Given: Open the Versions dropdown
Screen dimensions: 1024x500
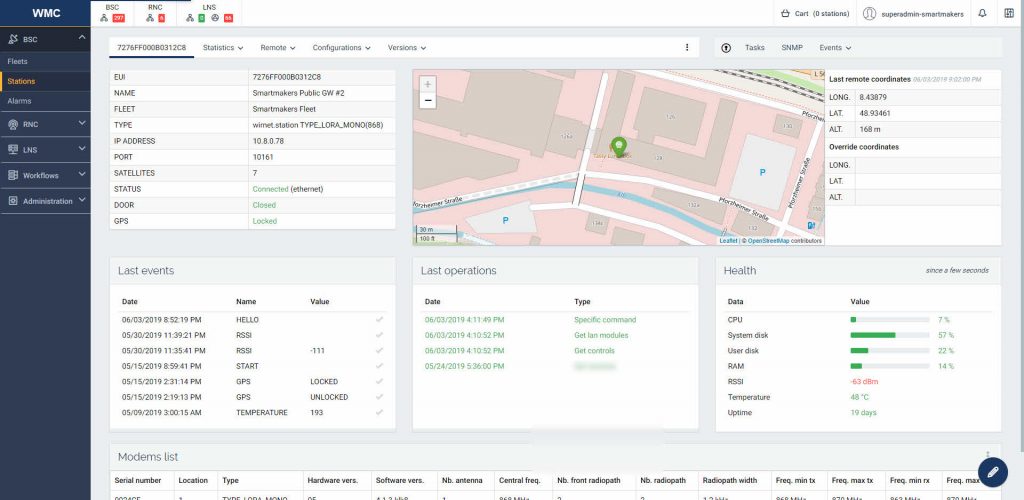Looking at the screenshot, I should (407, 48).
